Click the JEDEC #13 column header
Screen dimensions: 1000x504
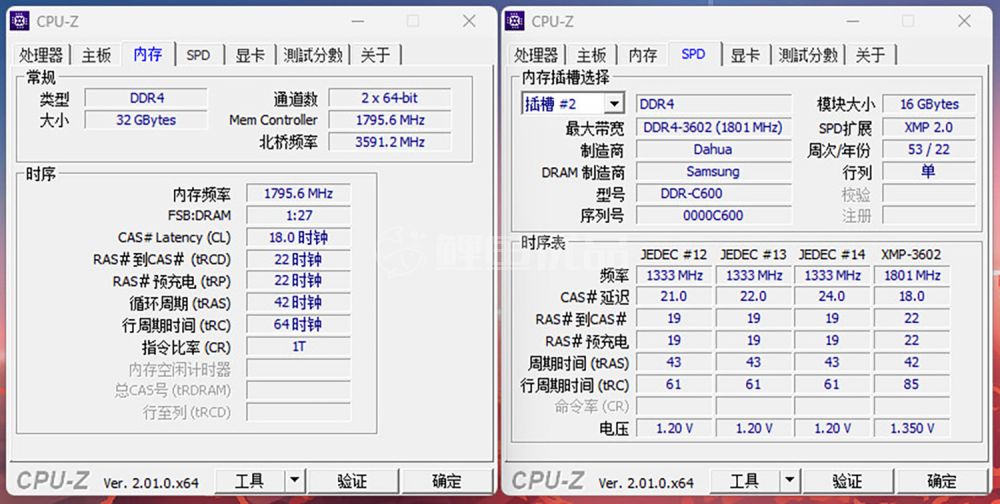pos(753,255)
